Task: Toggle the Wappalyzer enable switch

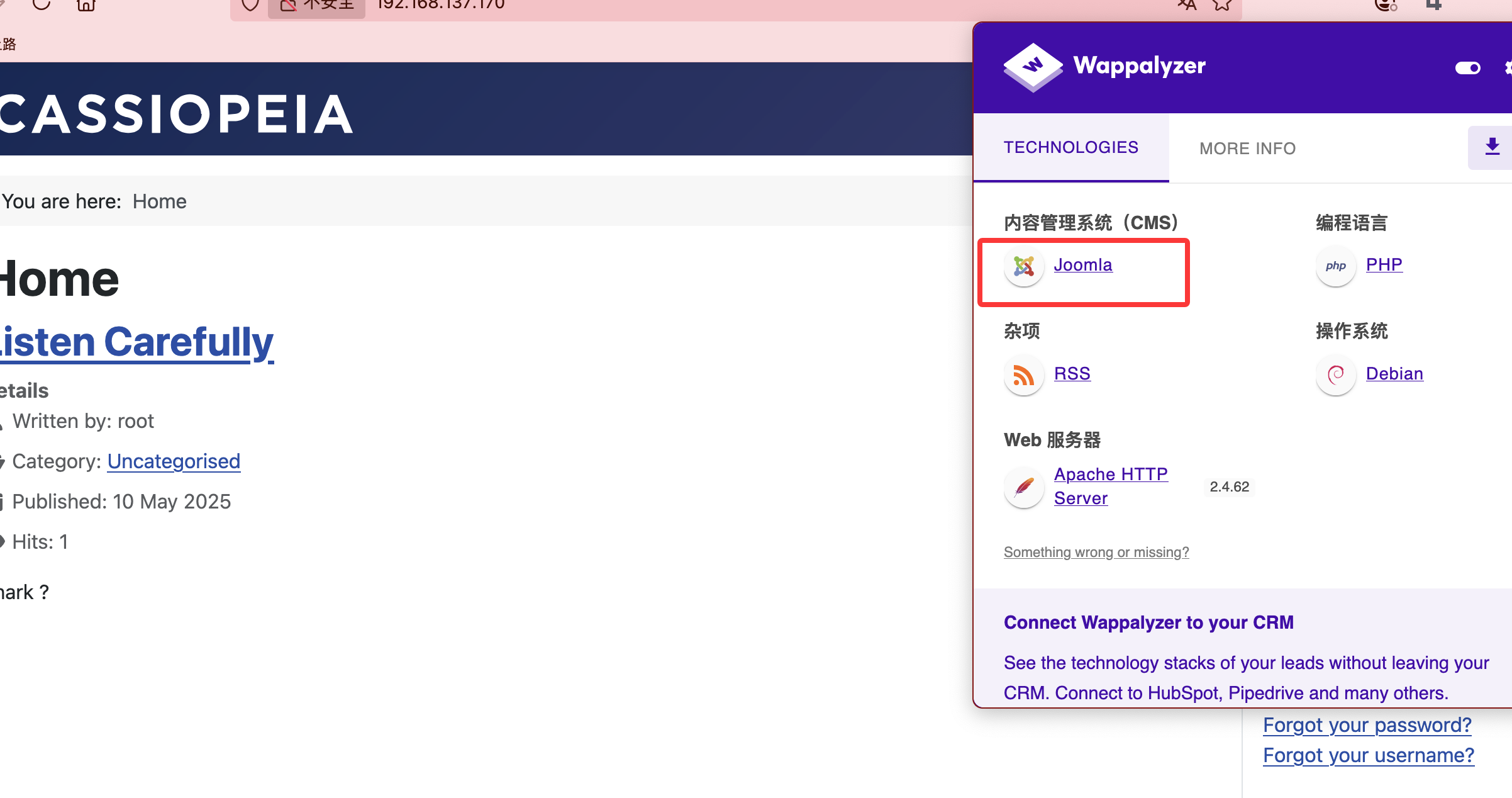Action: (x=1468, y=68)
